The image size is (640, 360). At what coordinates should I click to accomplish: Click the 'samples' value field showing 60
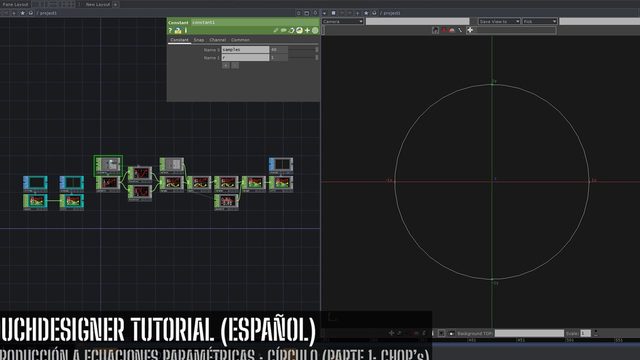click(279, 49)
